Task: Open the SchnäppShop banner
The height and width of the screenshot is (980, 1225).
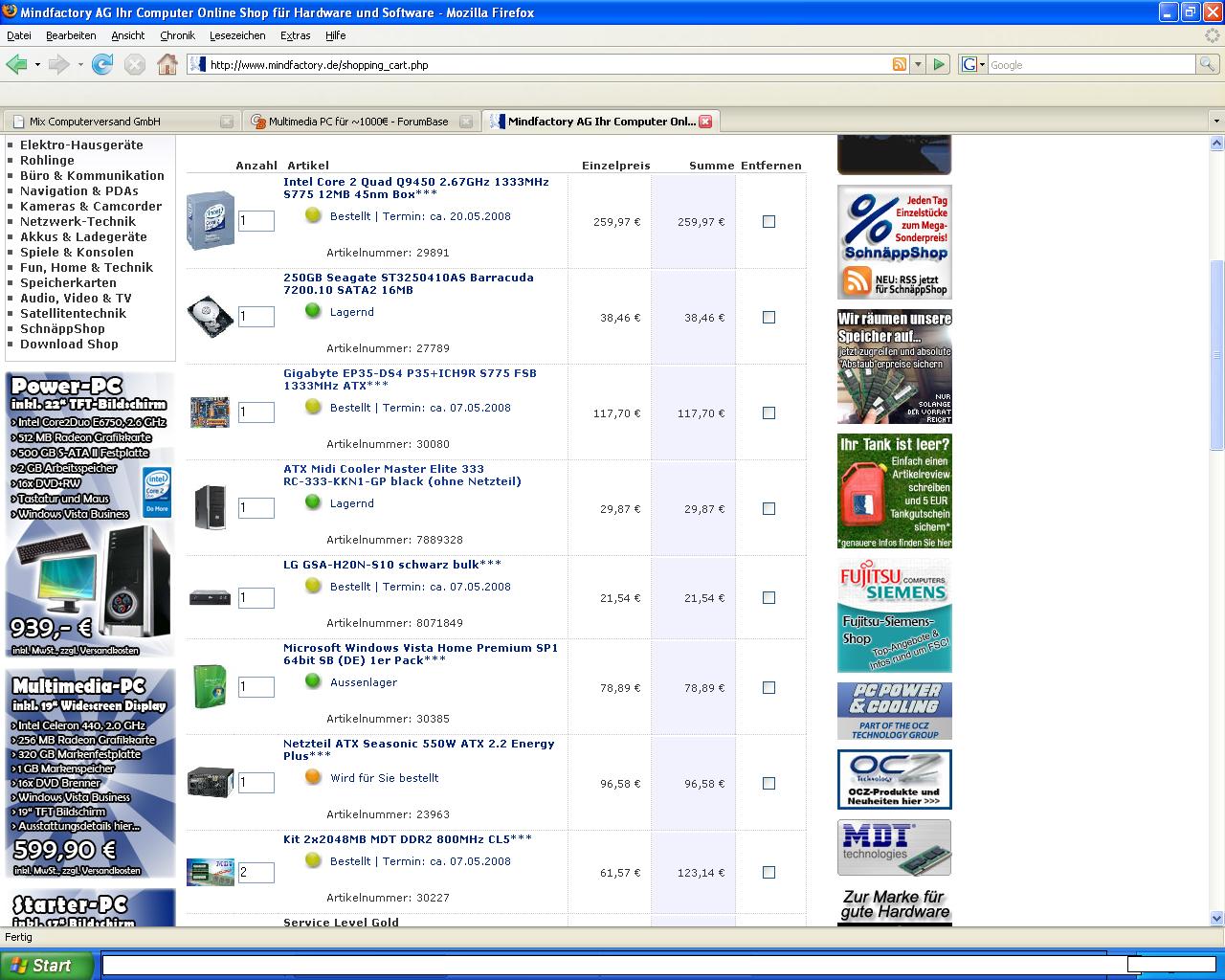Action: pos(895,242)
